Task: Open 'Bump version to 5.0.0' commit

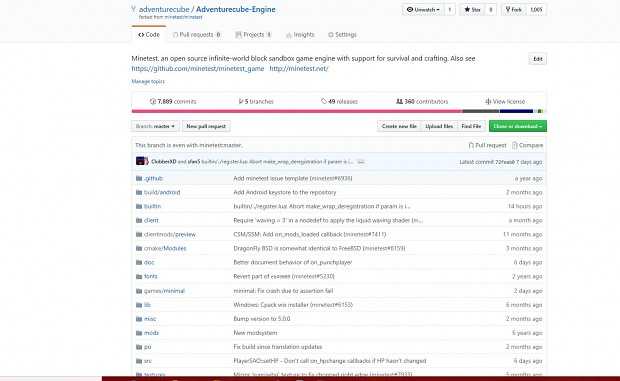Action: click(262, 319)
